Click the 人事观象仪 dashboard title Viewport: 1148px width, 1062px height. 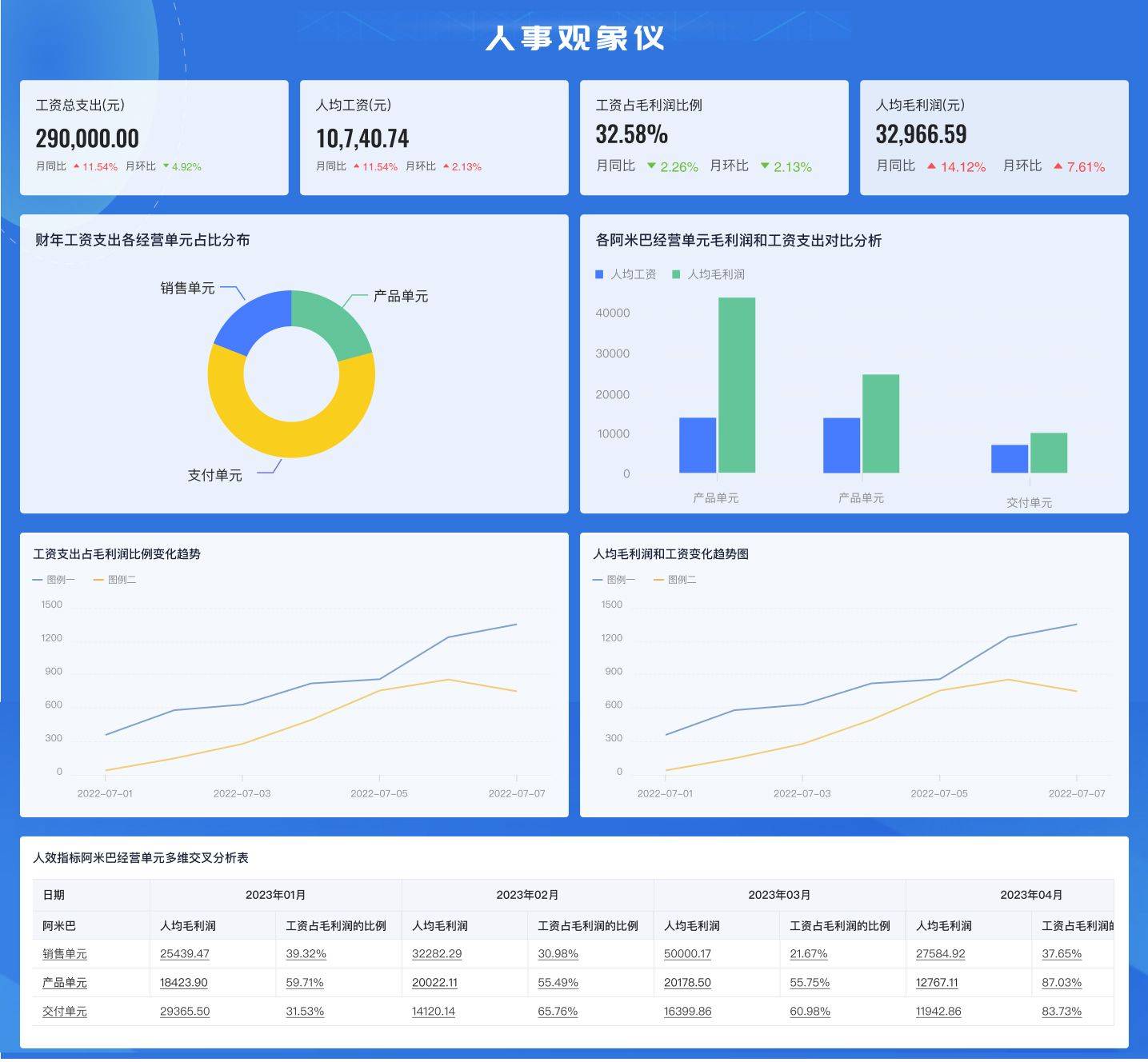(574, 38)
